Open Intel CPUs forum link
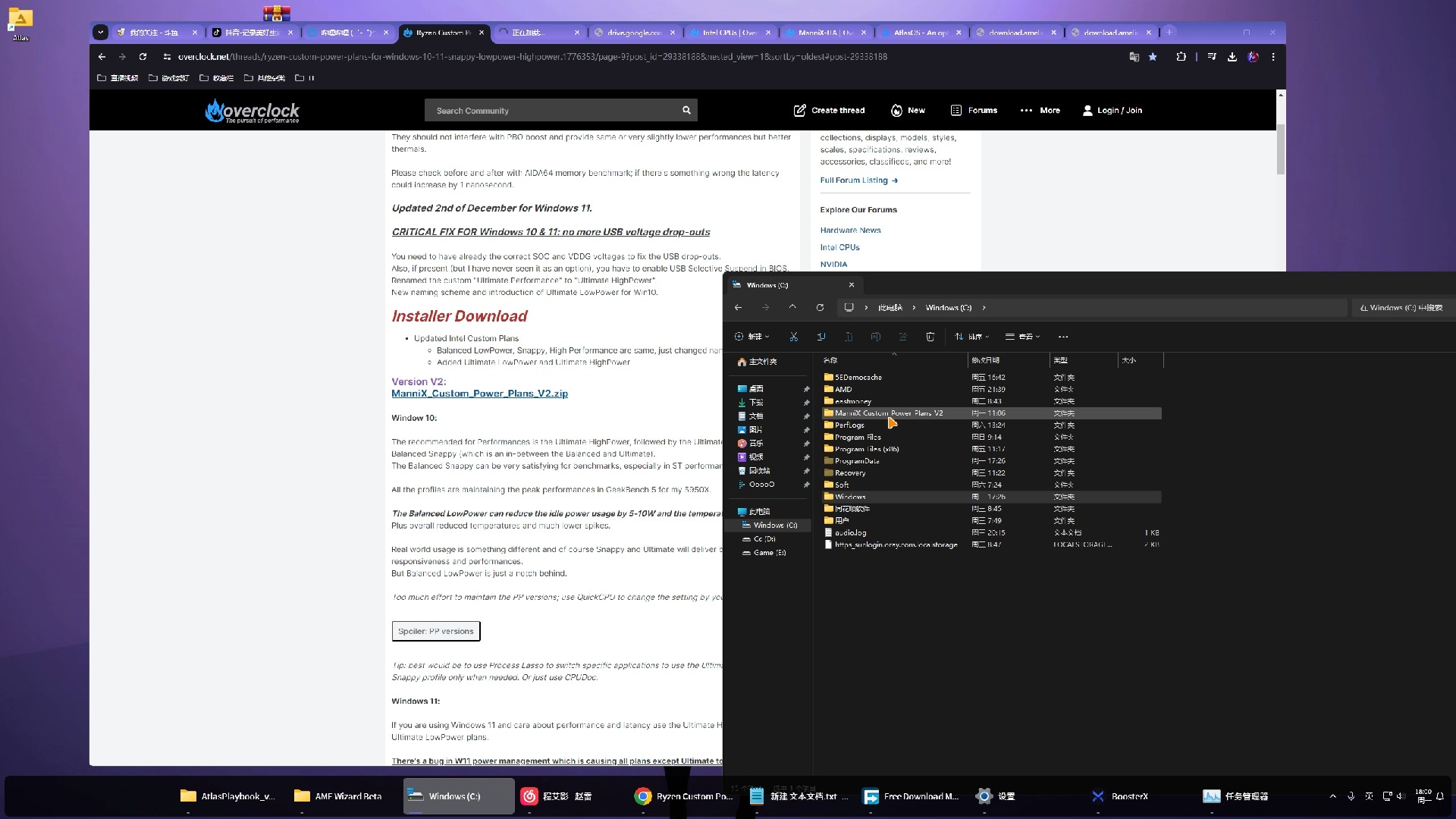 click(839, 247)
